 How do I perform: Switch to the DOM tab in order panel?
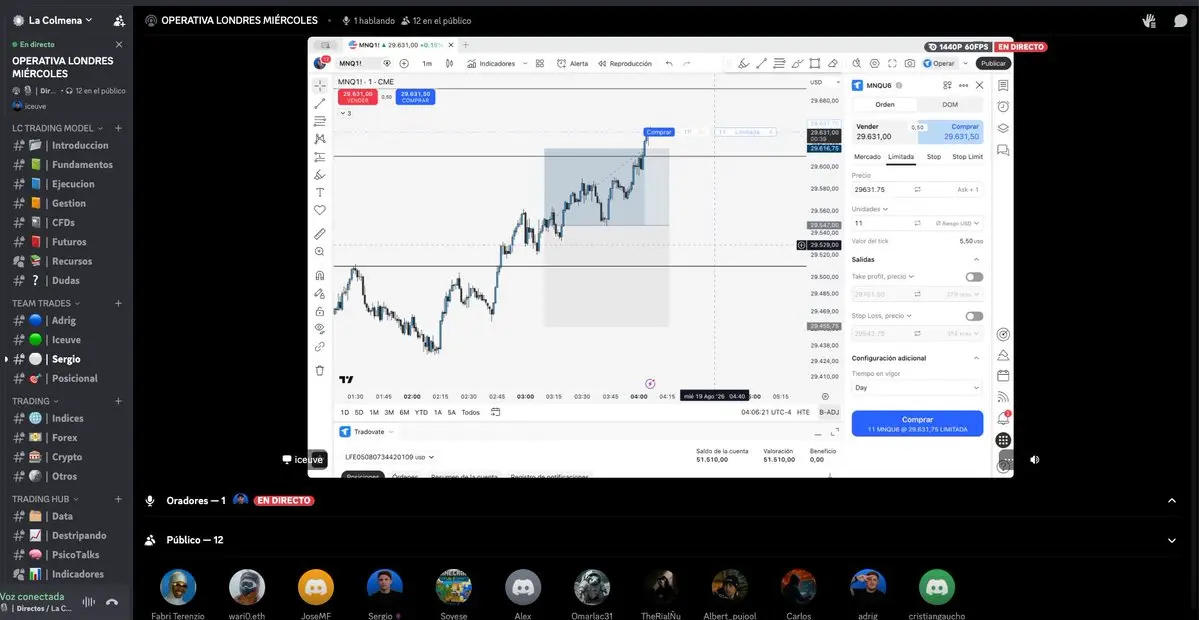coord(950,104)
